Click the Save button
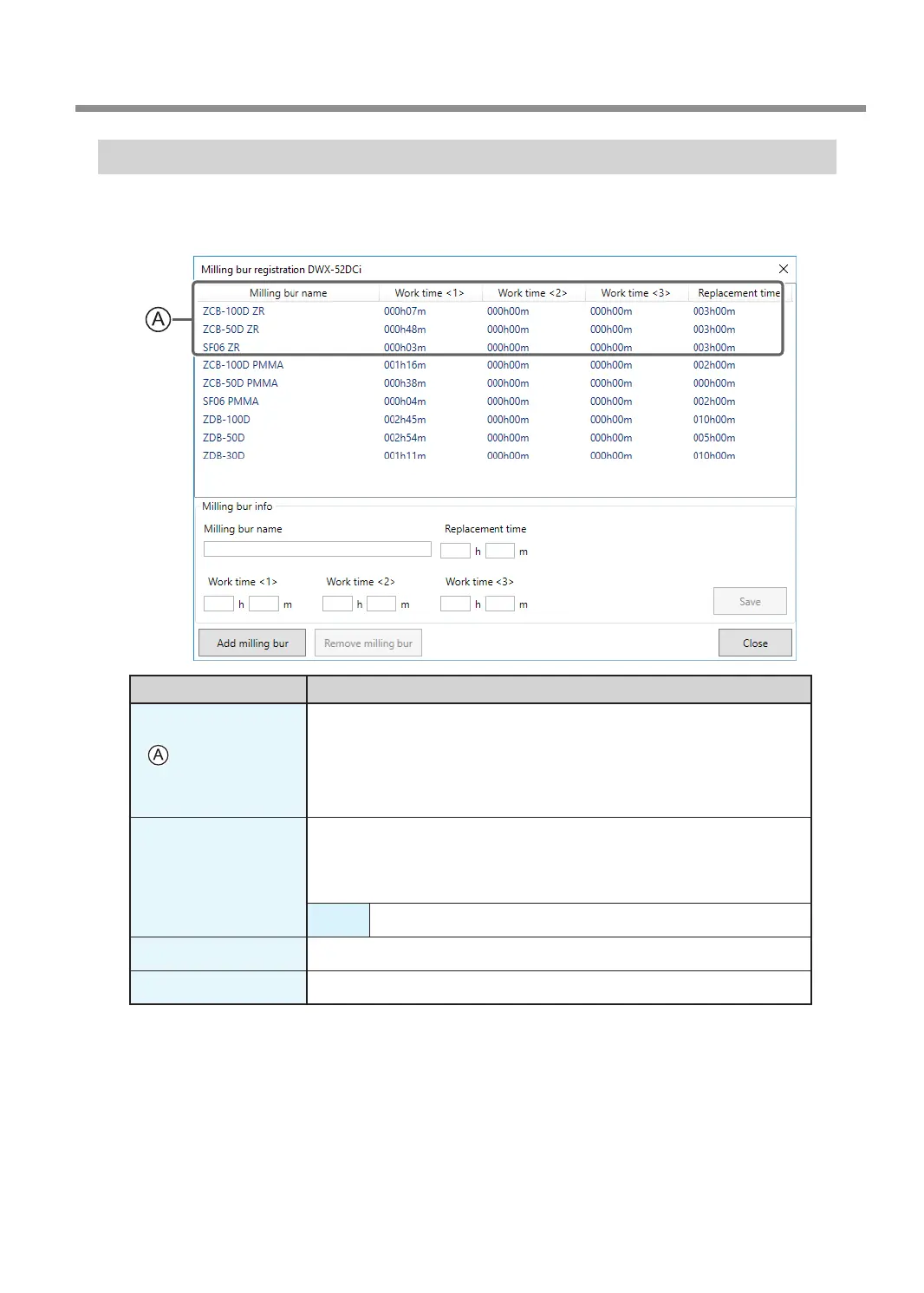Viewport: 924px width, 1293px height. coord(750,601)
